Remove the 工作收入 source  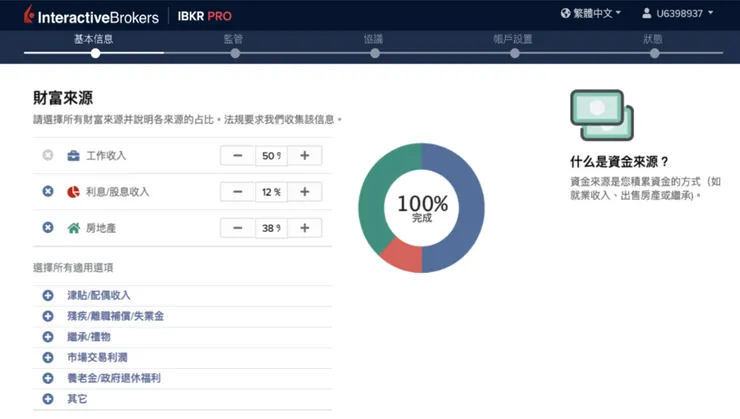tap(48, 155)
